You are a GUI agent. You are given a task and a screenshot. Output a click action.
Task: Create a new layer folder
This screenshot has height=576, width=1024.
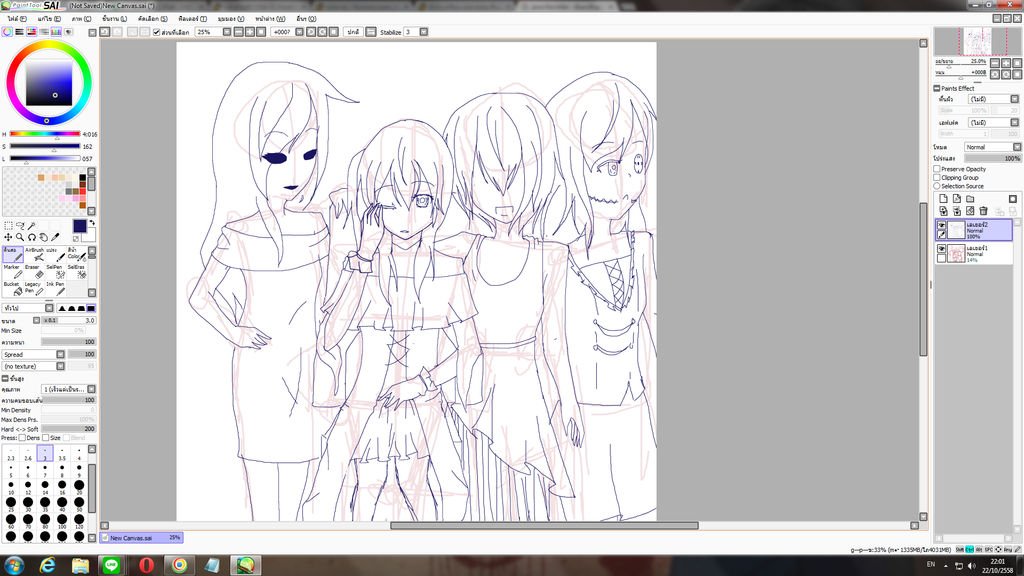[x=970, y=199]
